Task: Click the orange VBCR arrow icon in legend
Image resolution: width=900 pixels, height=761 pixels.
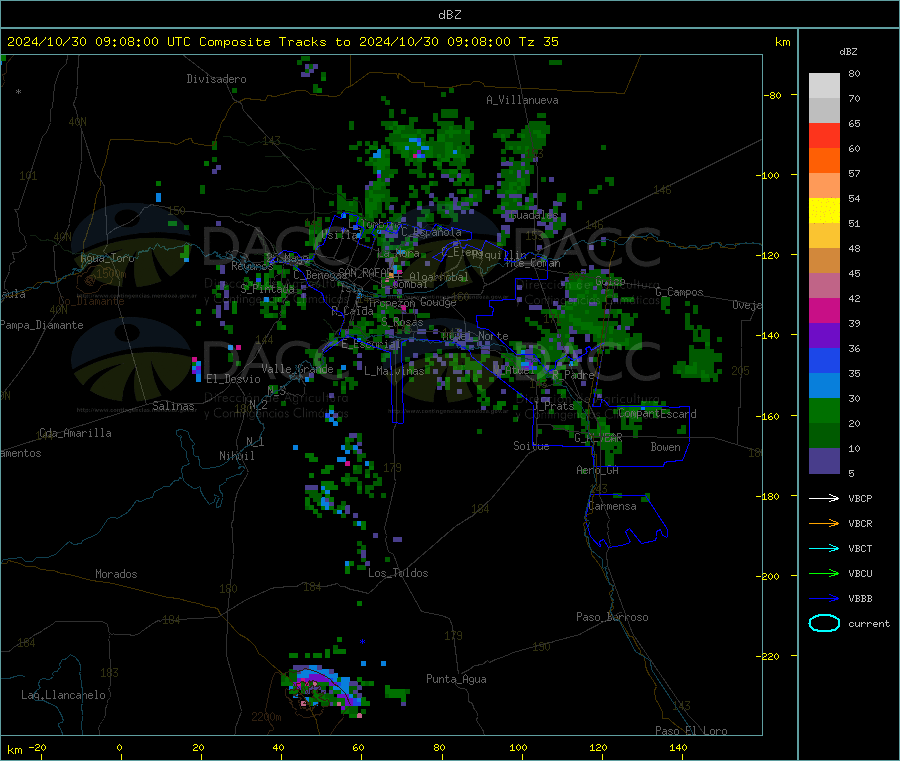Action: click(x=824, y=523)
